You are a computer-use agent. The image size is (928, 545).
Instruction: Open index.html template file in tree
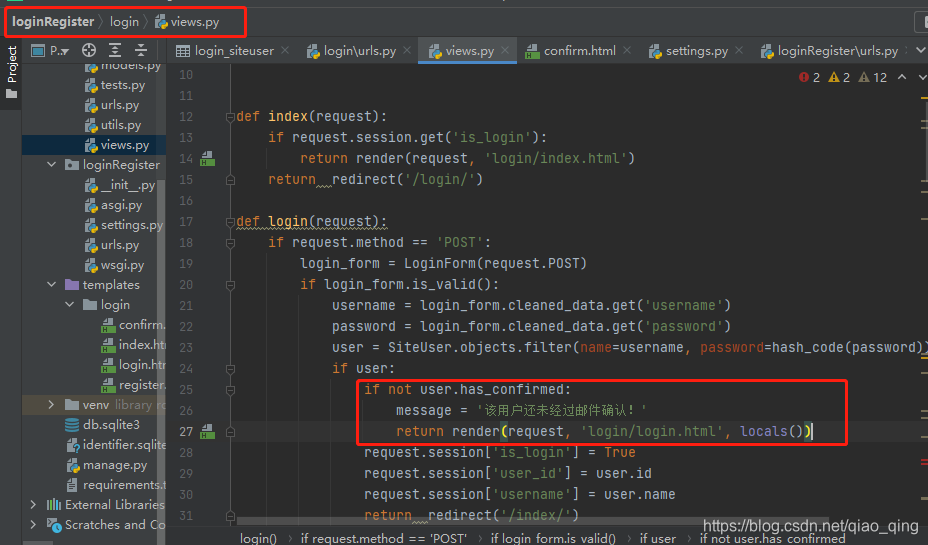(134, 344)
